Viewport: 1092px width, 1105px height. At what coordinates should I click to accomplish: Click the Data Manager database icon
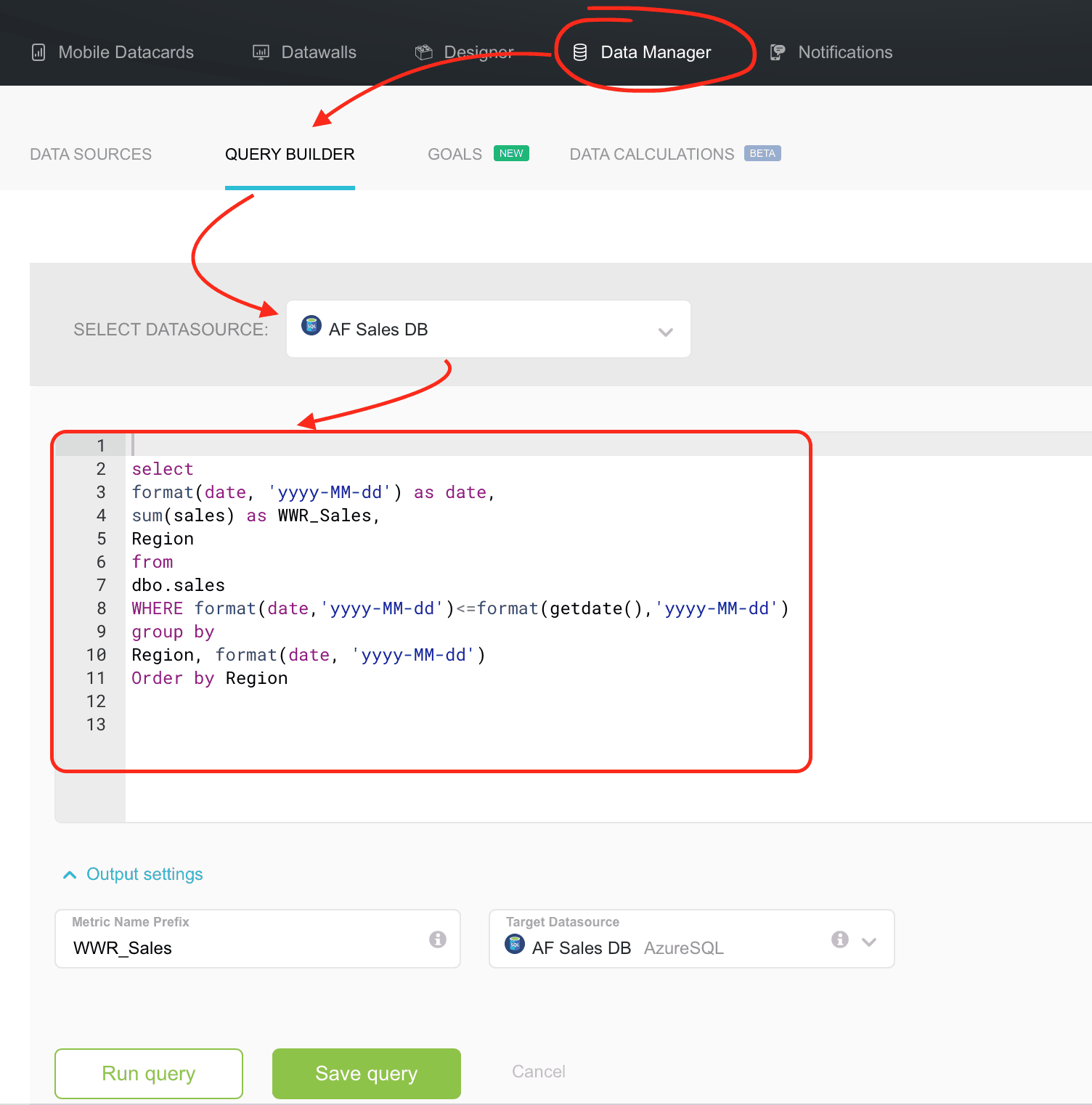pyautogui.click(x=580, y=52)
